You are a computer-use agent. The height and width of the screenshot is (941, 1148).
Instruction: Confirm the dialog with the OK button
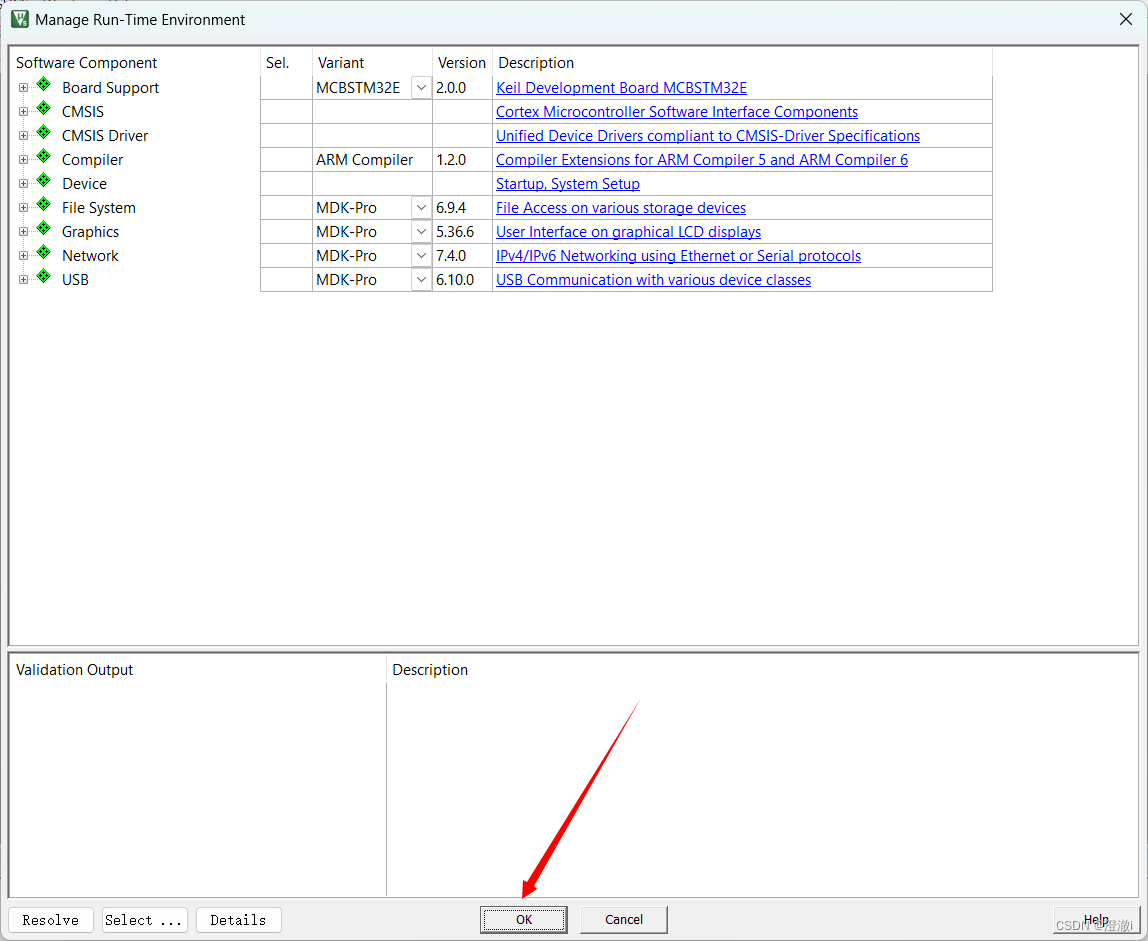pyautogui.click(x=523, y=920)
